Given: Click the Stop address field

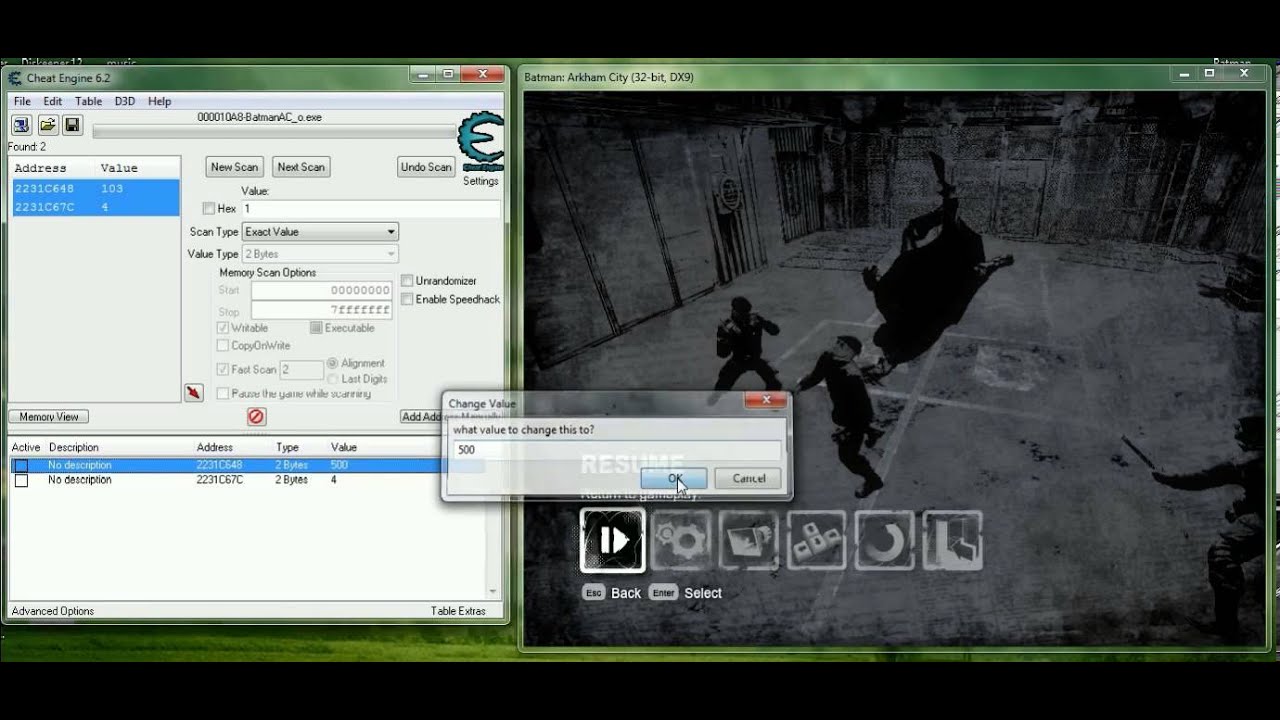Looking at the screenshot, I should click(x=321, y=312).
